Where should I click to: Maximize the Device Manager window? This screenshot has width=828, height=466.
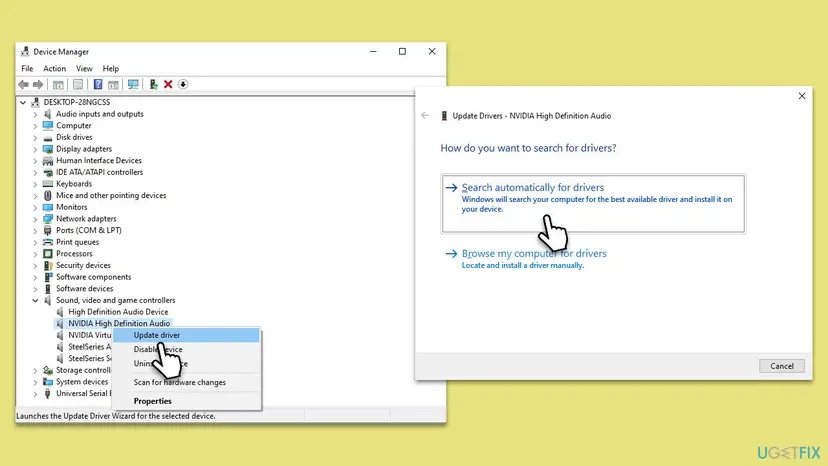pos(402,52)
